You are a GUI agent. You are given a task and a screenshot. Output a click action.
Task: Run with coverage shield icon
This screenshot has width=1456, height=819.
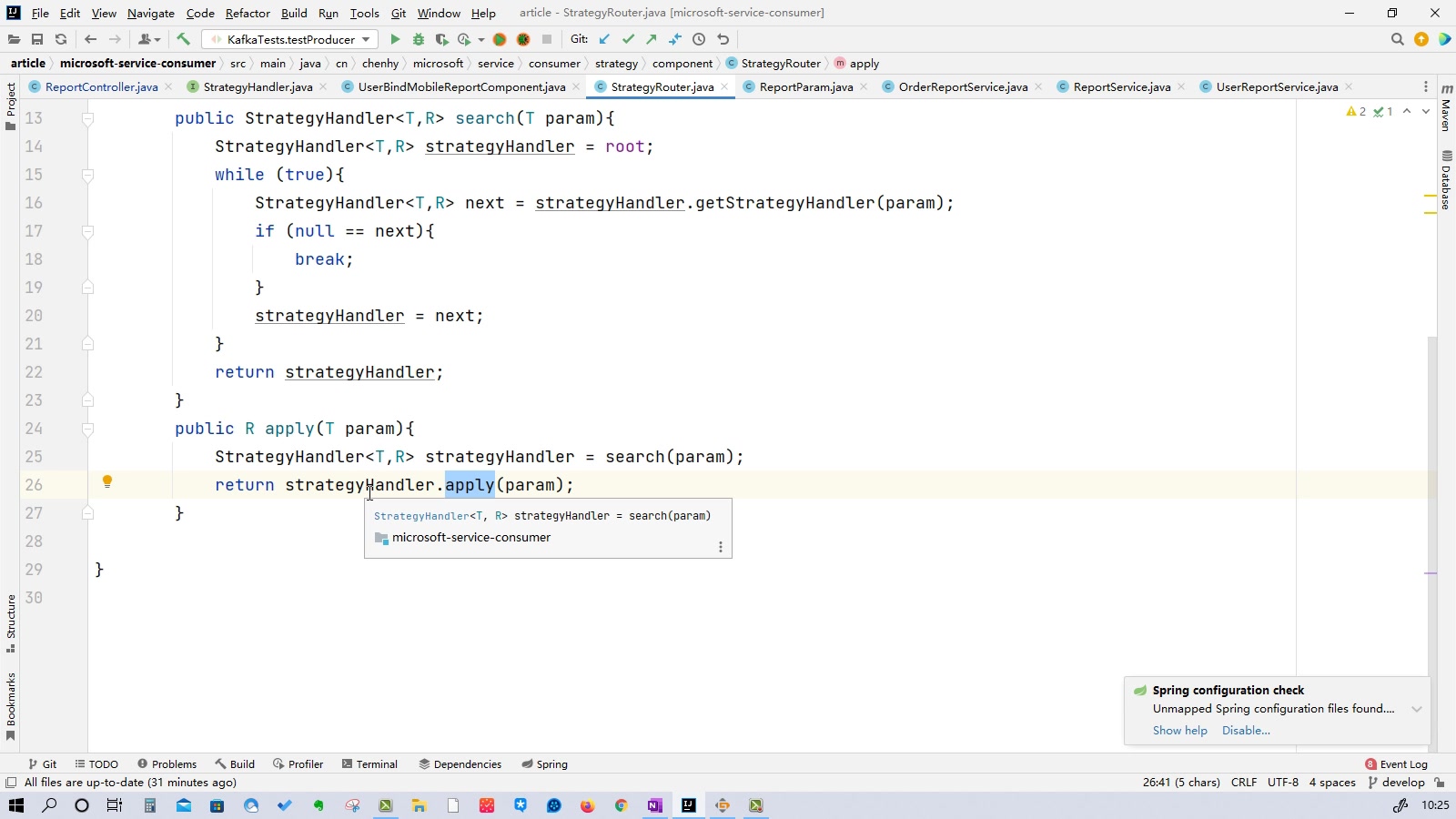pos(441,39)
